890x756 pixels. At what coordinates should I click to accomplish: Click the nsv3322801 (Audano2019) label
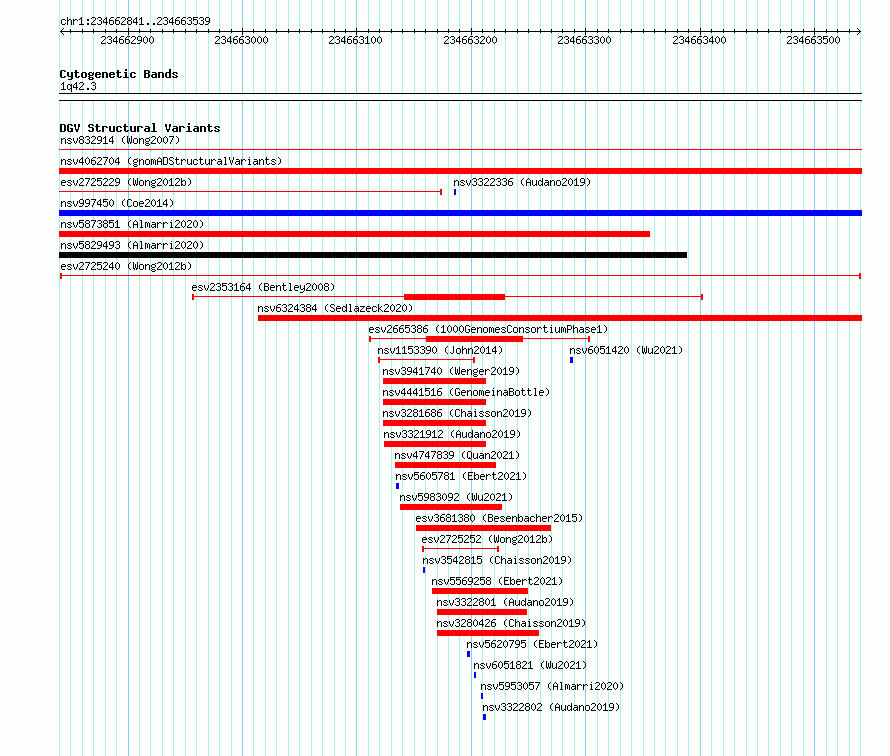(x=505, y=602)
